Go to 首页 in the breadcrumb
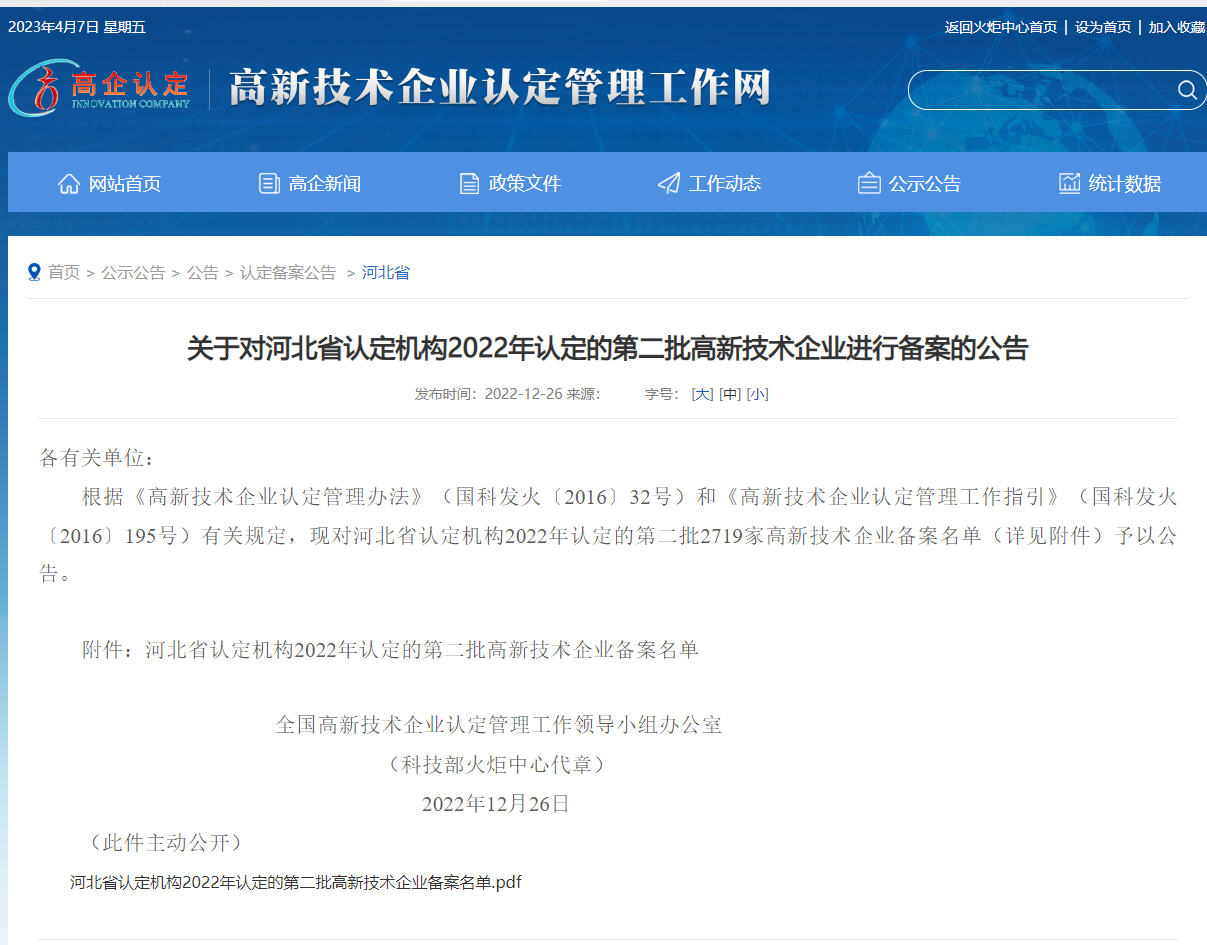This screenshot has height=945, width=1207. pos(64,272)
